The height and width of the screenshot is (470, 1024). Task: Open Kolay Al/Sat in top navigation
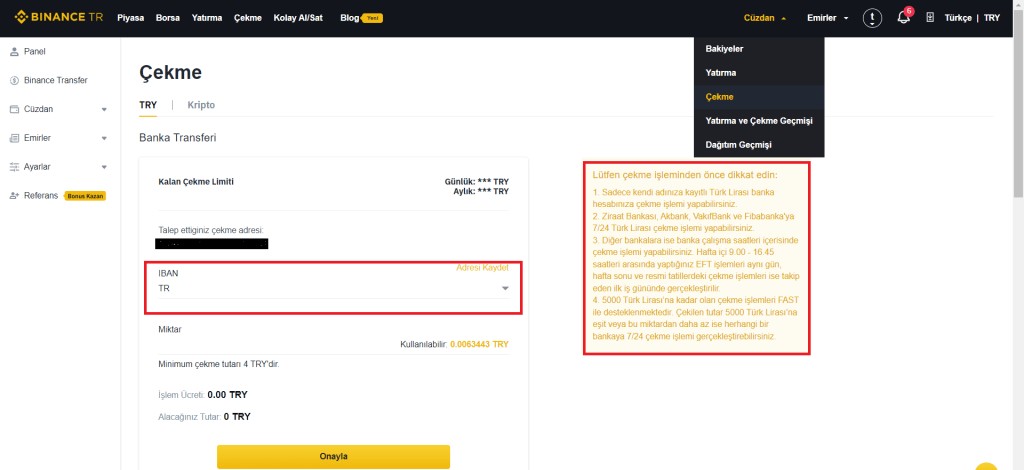pyautogui.click(x=298, y=18)
